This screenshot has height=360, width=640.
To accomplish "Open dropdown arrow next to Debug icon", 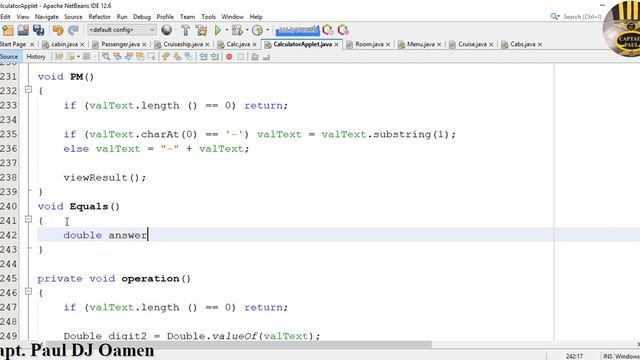I will tap(247, 30).
